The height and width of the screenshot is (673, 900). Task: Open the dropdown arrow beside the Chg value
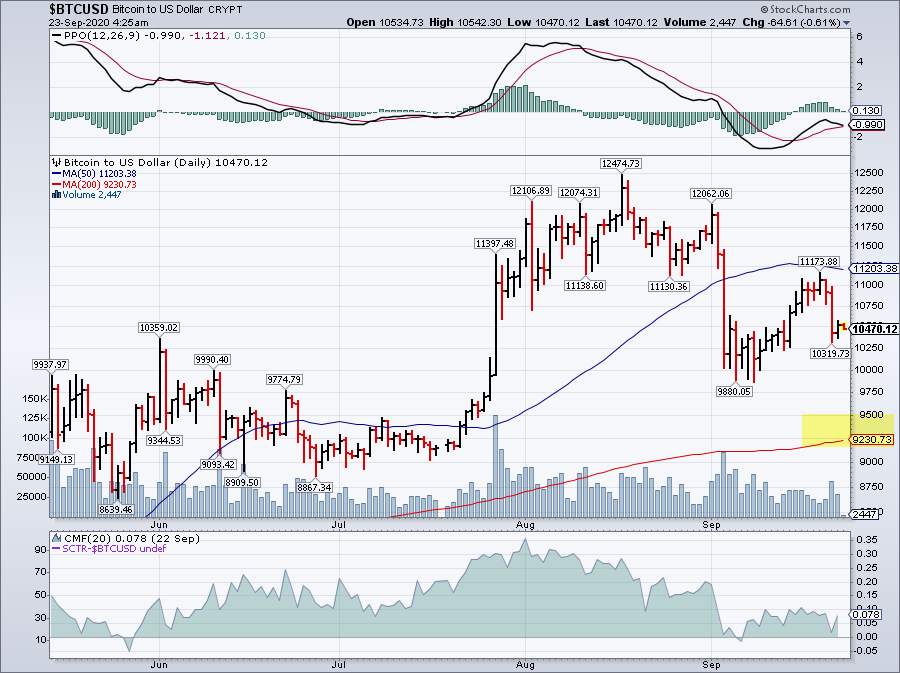tap(846, 23)
